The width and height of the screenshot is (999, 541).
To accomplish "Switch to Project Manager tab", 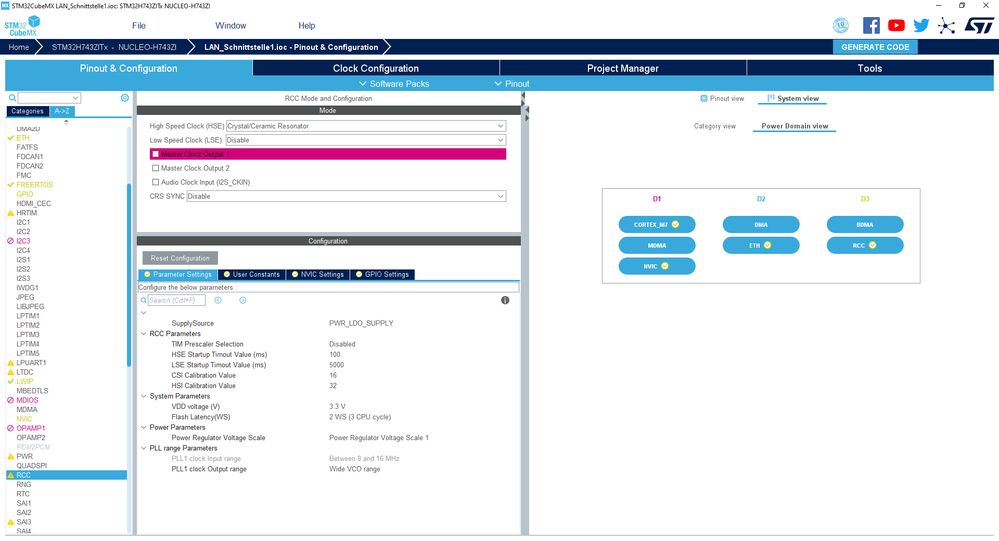I will (x=622, y=68).
